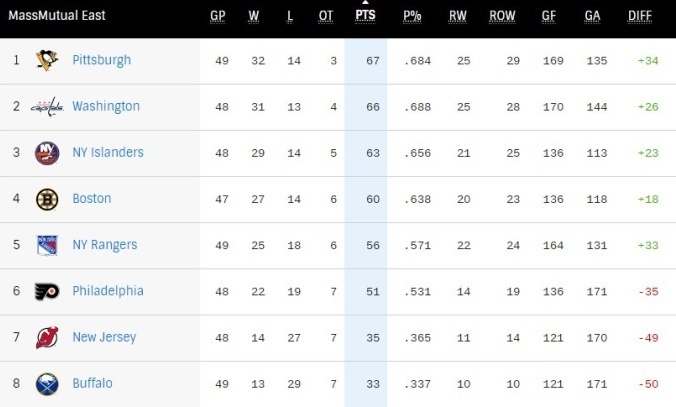Sort by GF goals for header

point(551,16)
